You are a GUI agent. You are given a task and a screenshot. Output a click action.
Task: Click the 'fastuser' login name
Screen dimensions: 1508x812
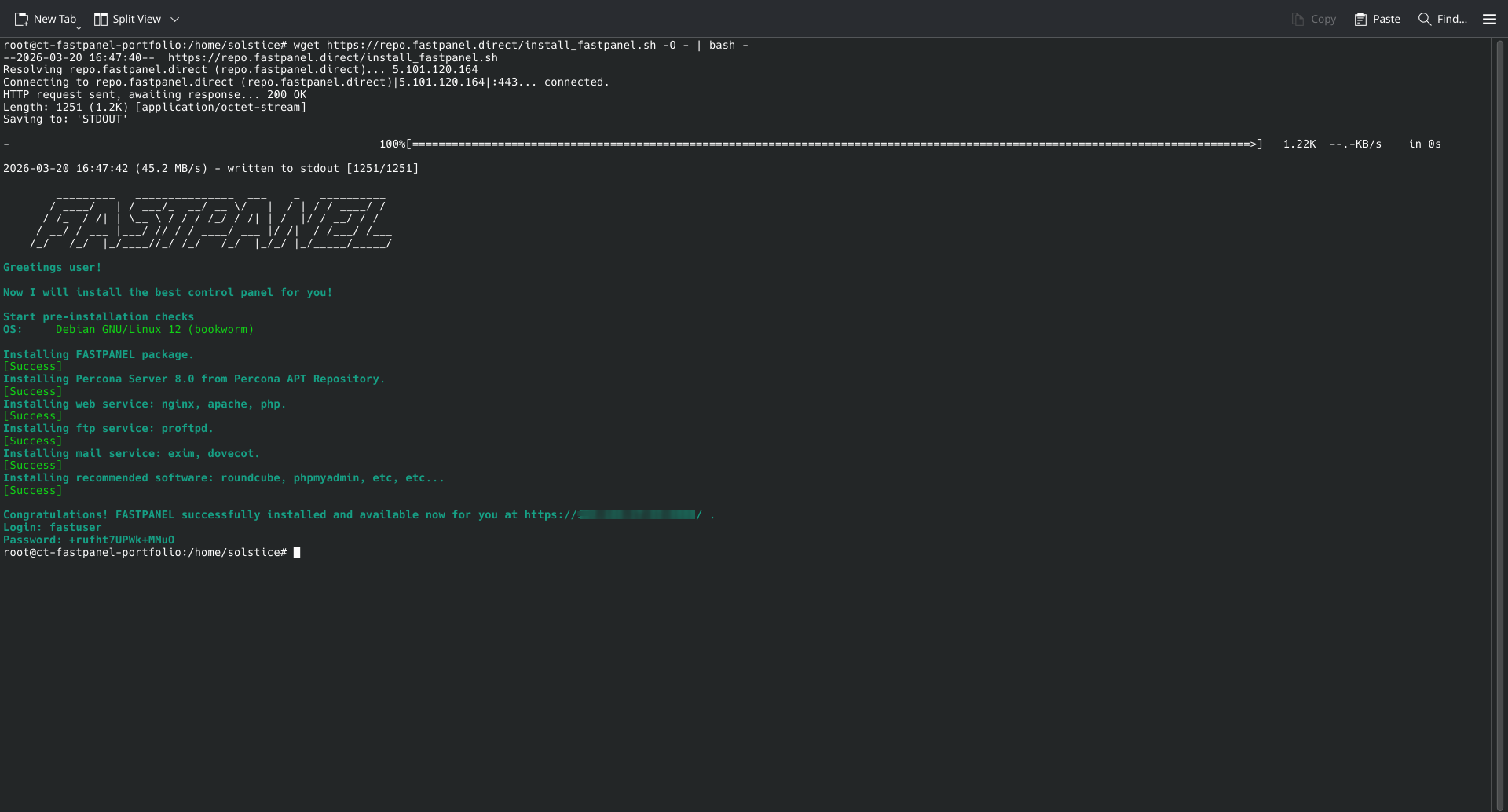pos(75,527)
